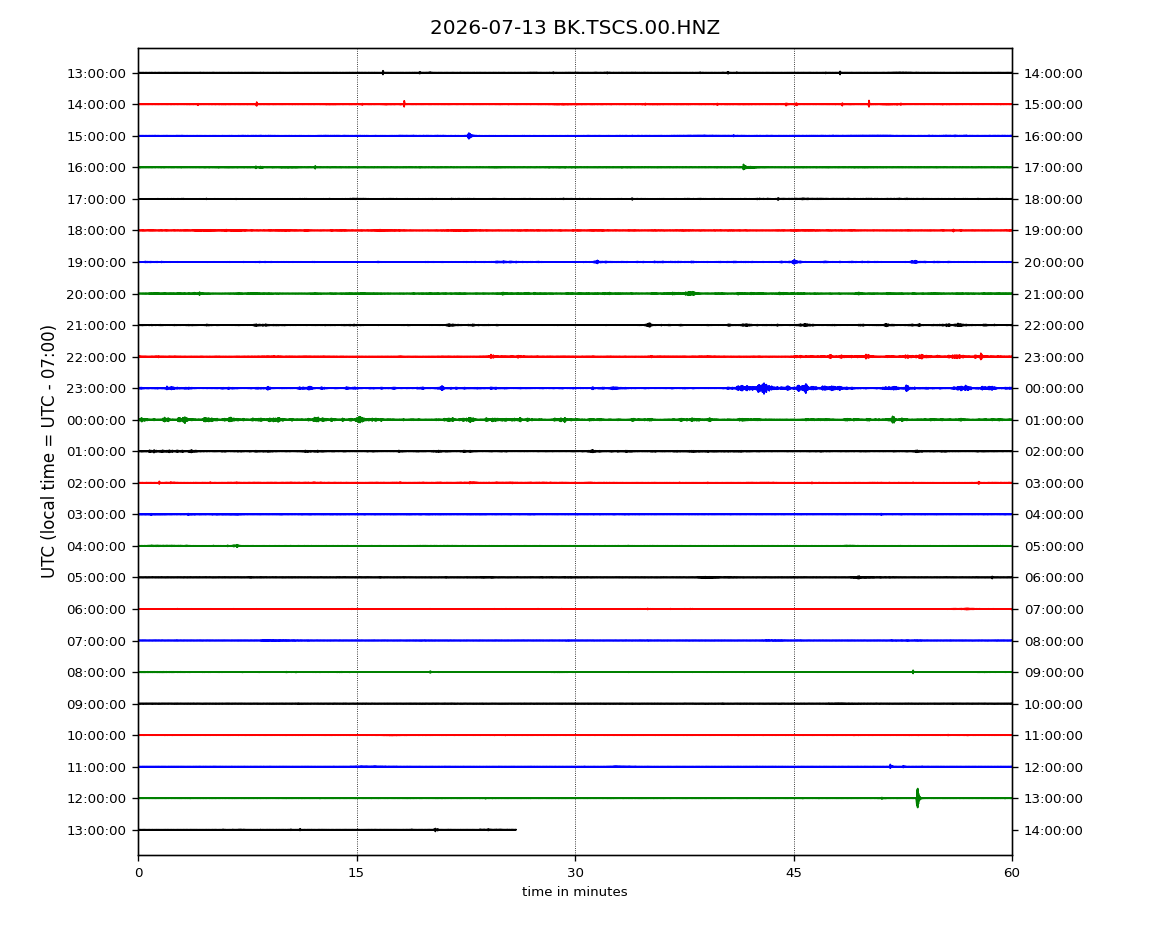The height and width of the screenshot is (950, 1150).
Task: Click the 30 tick on the minutes axis
Action: [x=575, y=873]
